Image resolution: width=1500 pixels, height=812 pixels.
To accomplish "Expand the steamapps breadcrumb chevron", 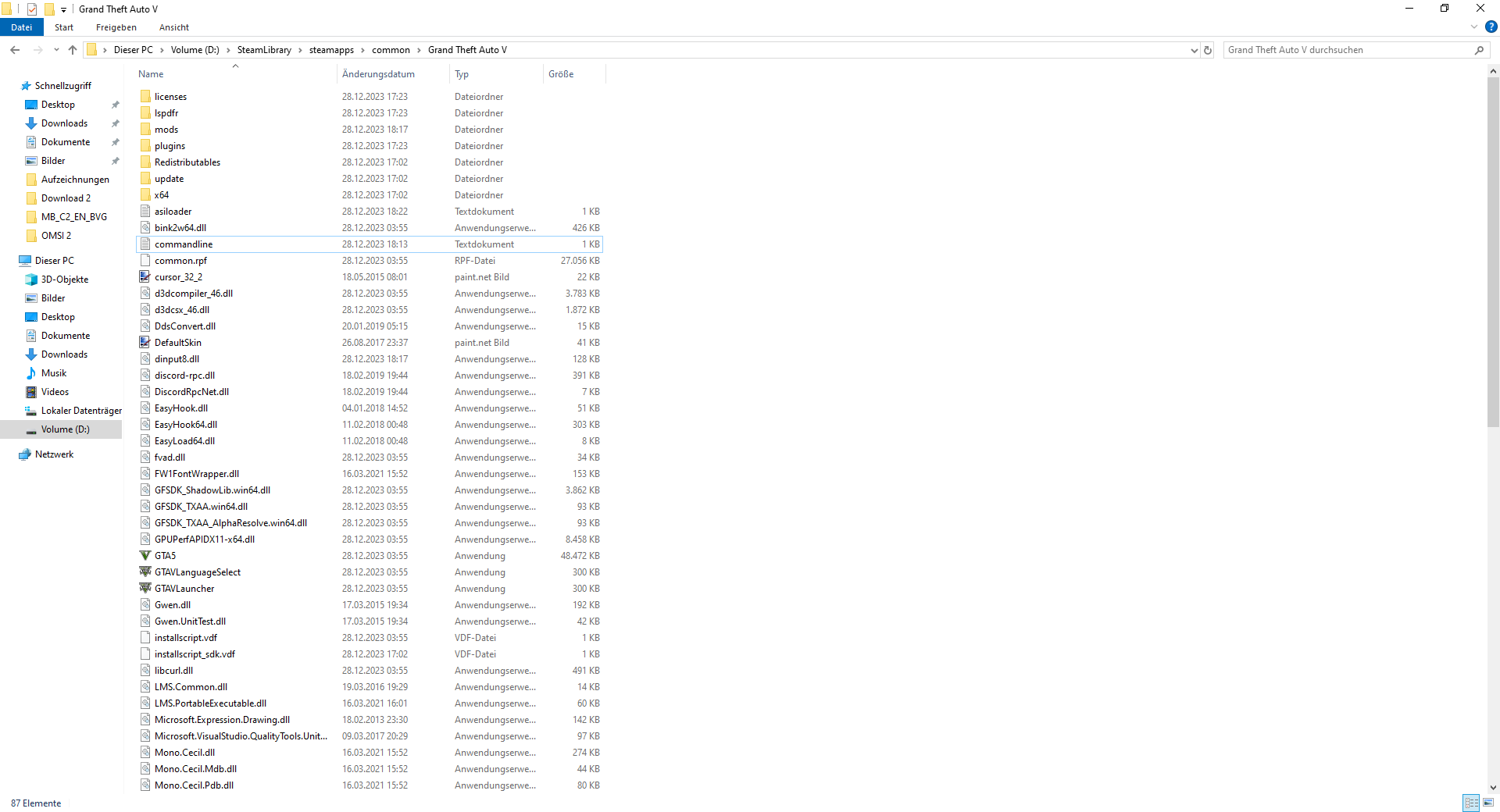I will (x=362, y=50).
